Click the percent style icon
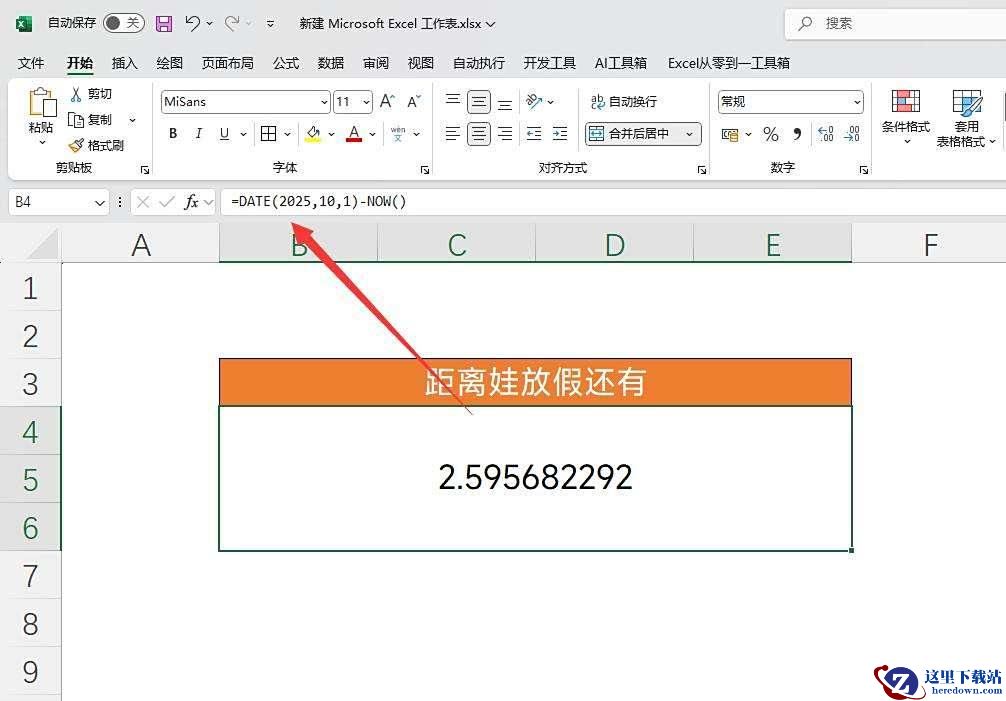Screen dimensions: 1006x701 [770, 134]
